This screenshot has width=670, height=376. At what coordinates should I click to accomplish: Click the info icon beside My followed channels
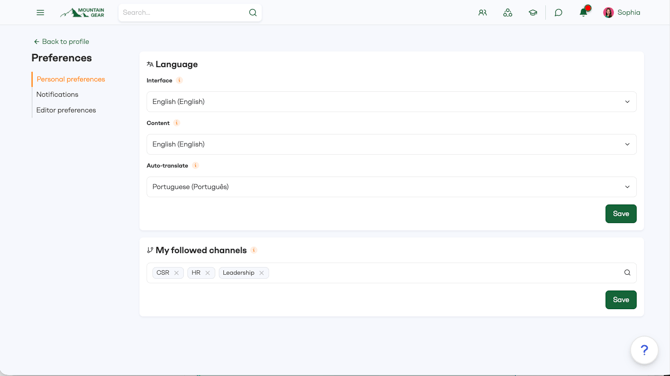point(254,250)
